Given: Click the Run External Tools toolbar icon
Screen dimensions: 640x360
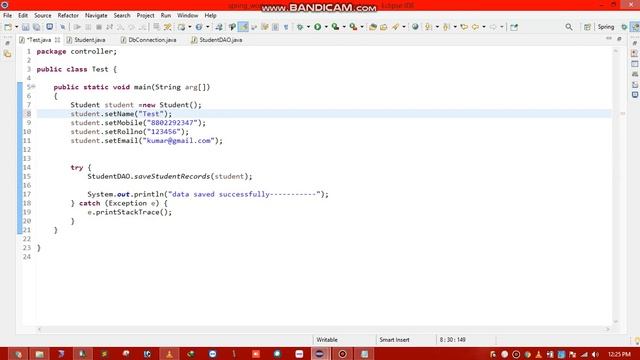Looking at the screenshot, I should pos(353,27).
